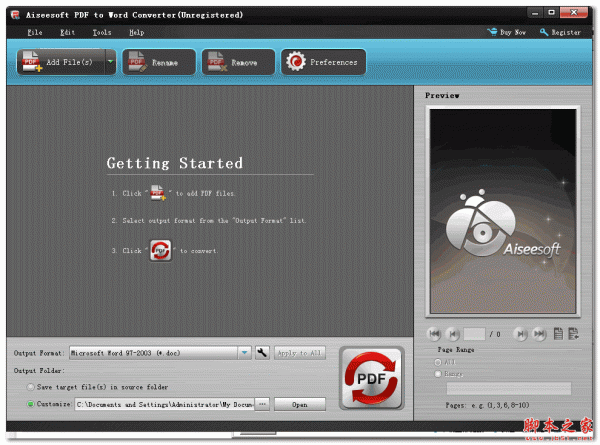Click the Aiseesoft preview thumbnail
600x445 pixels.
(503, 211)
